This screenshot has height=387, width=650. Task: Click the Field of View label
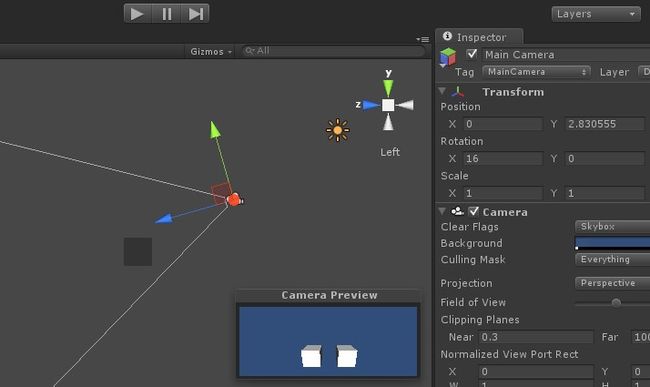click(x=473, y=302)
